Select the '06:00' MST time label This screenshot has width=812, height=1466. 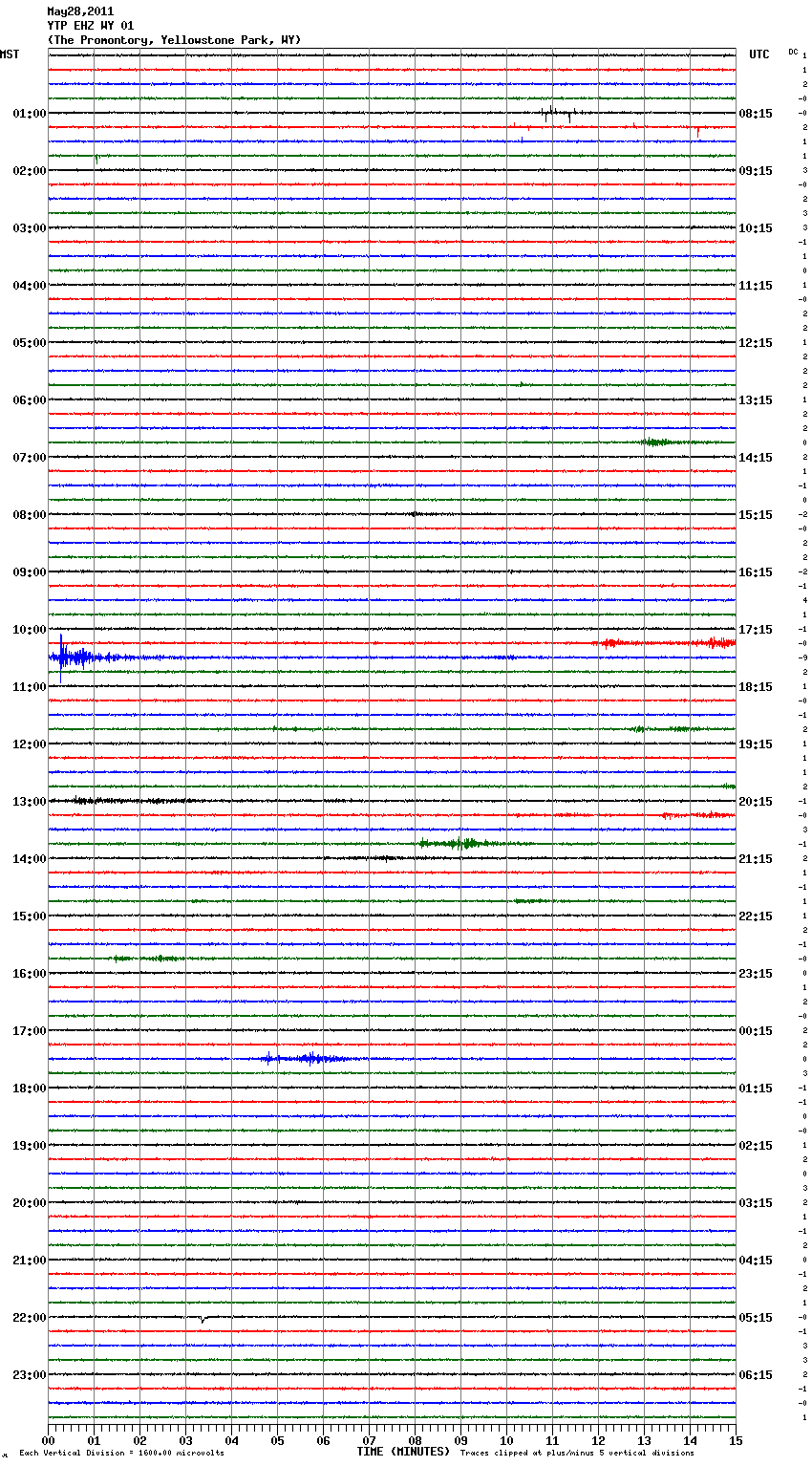tap(30, 400)
